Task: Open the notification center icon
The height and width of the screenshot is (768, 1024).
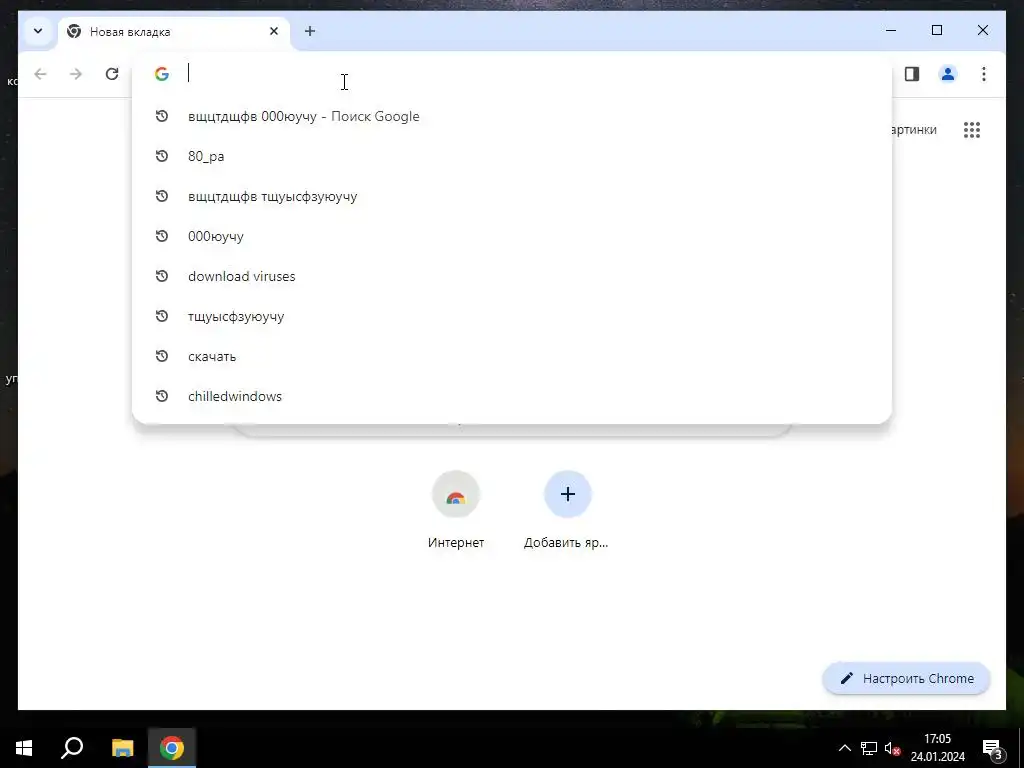Action: click(992, 748)
